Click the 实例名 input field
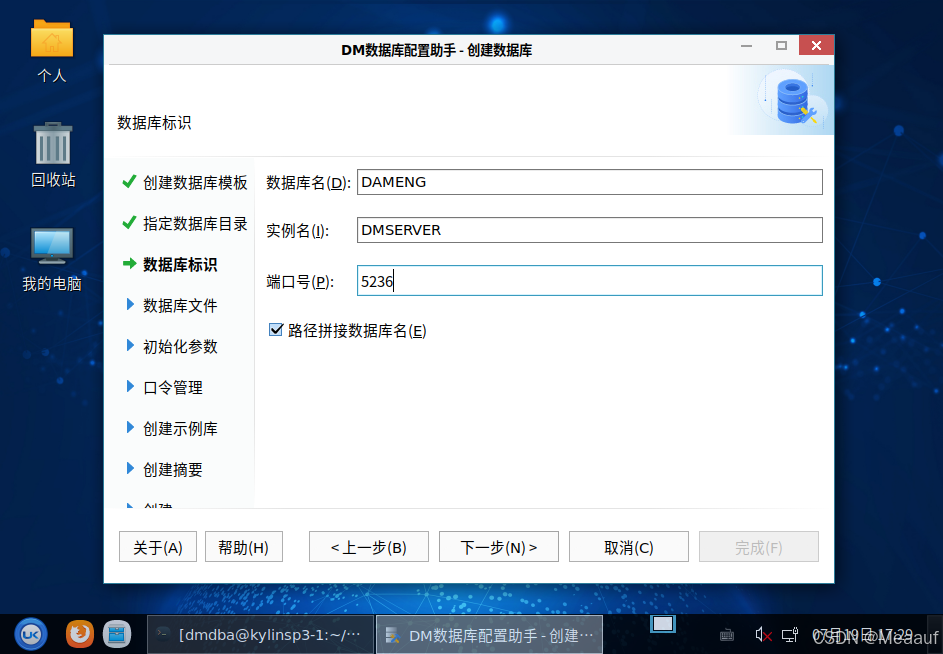Image resolution: width=943 pixels, height=654 pixels. coord(589,230)
